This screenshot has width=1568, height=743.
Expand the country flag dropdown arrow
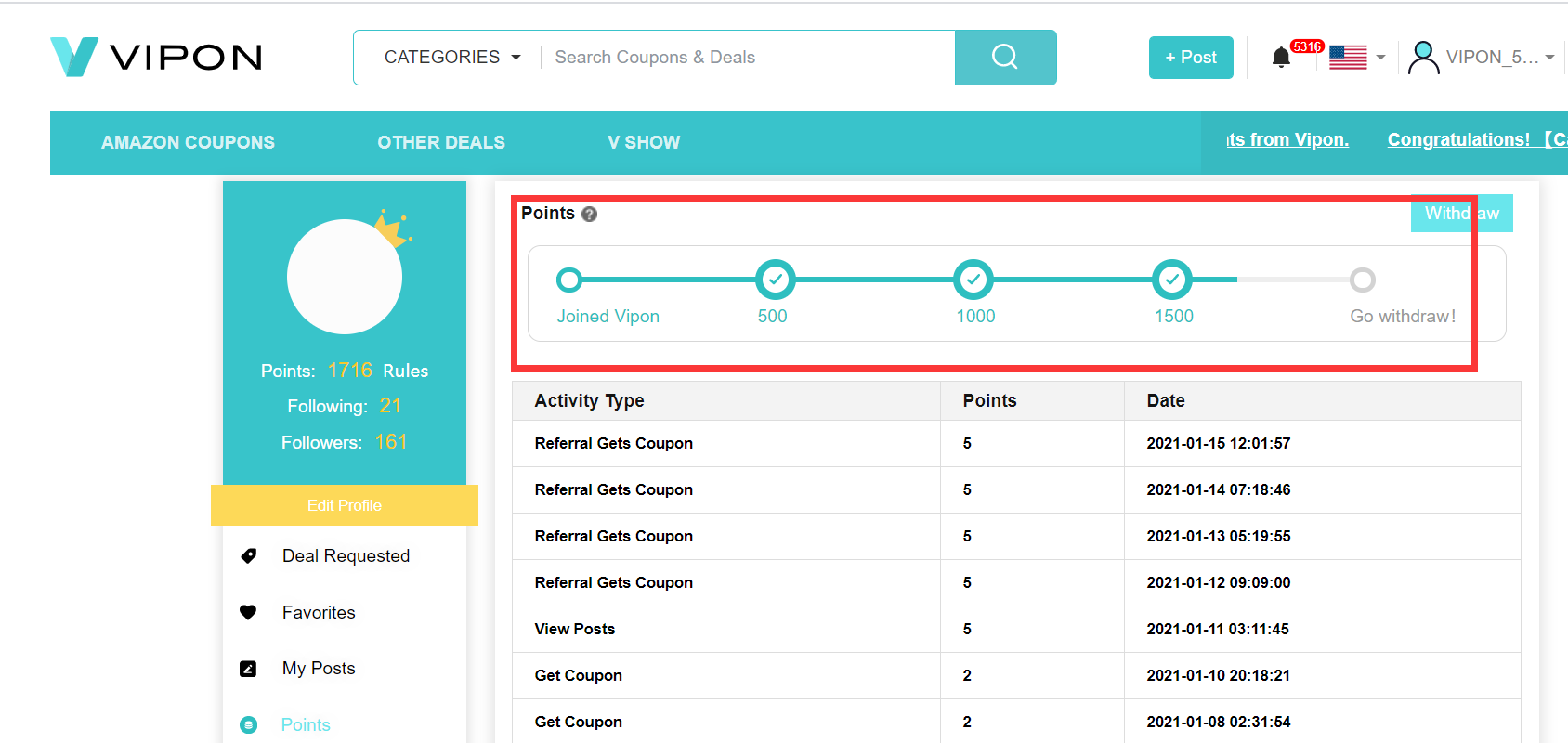point(1380,58)
